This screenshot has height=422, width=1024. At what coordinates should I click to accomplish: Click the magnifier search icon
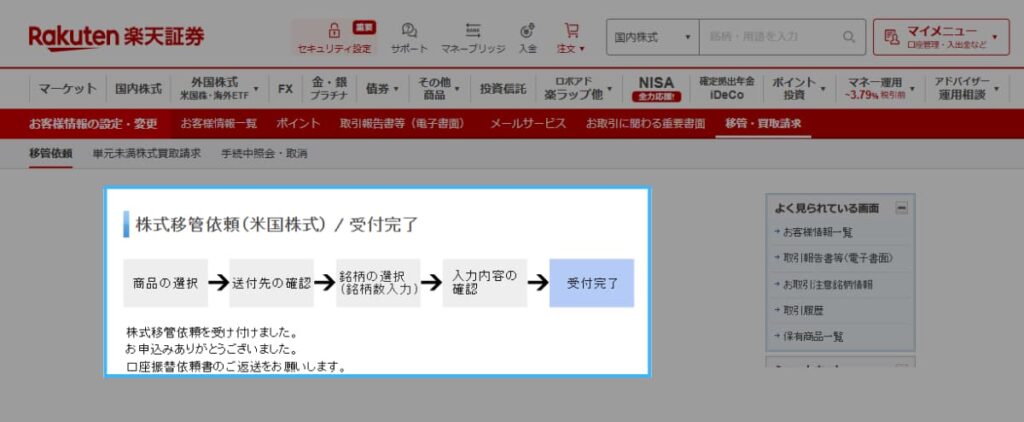(849, 37)
